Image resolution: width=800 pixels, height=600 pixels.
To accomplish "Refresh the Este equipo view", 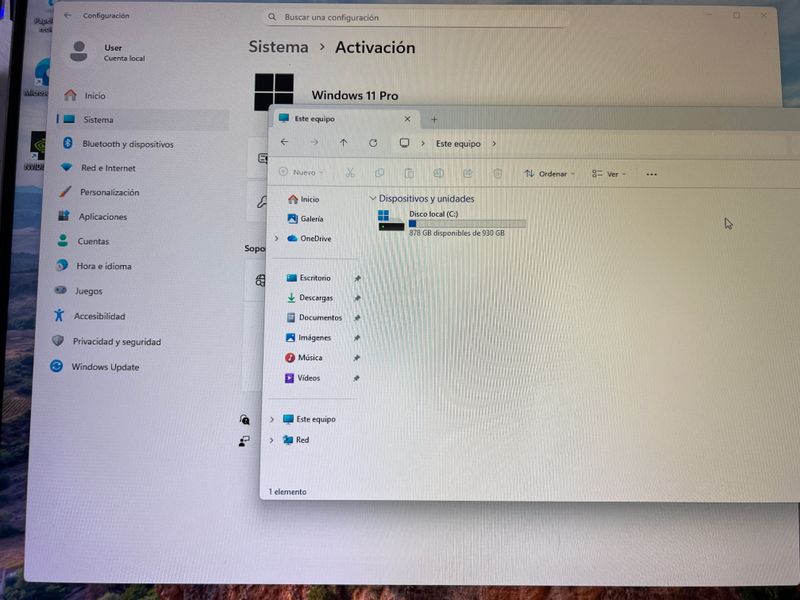I will click(373, 143).
